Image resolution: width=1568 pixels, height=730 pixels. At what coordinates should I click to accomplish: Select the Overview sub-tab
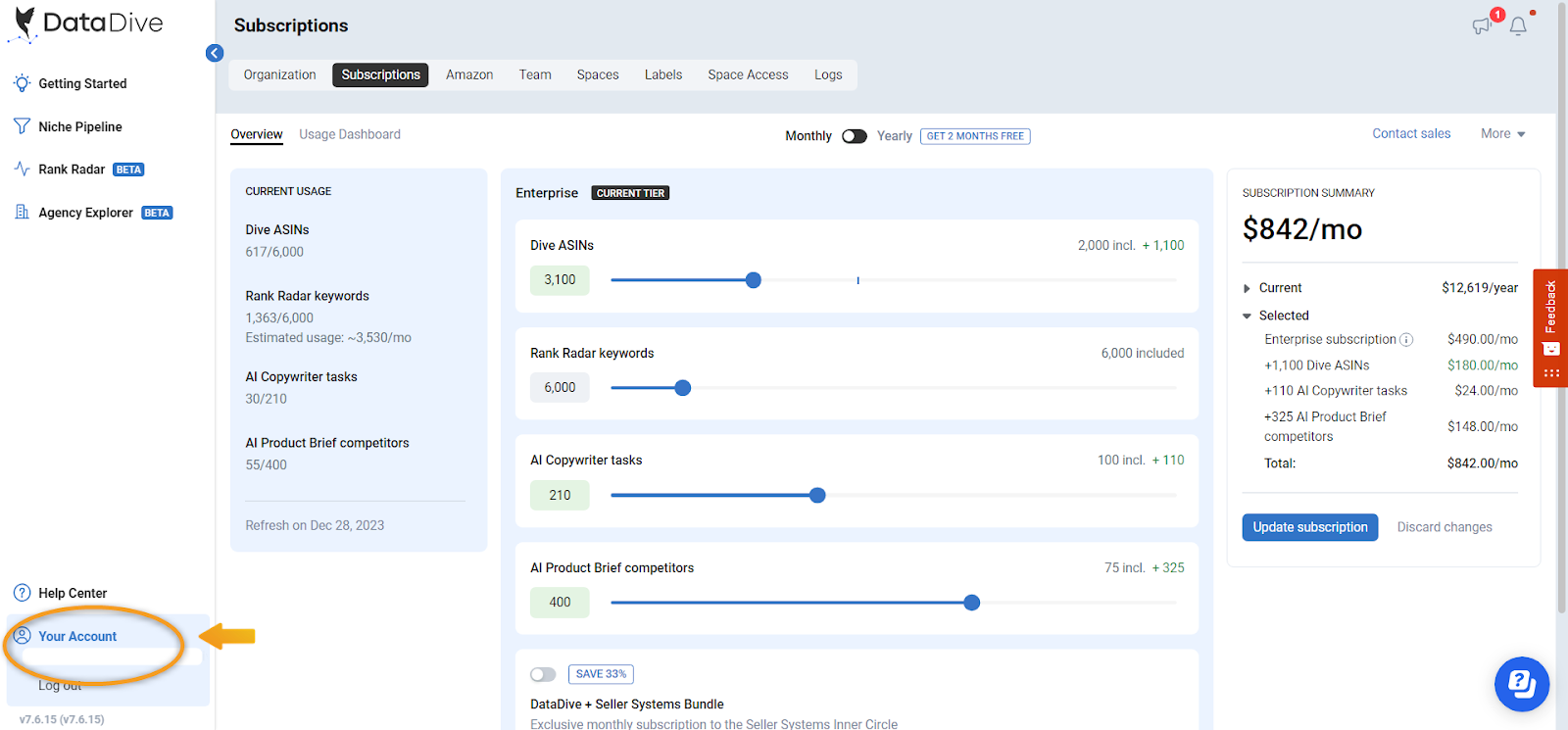[x=257, y=134]
